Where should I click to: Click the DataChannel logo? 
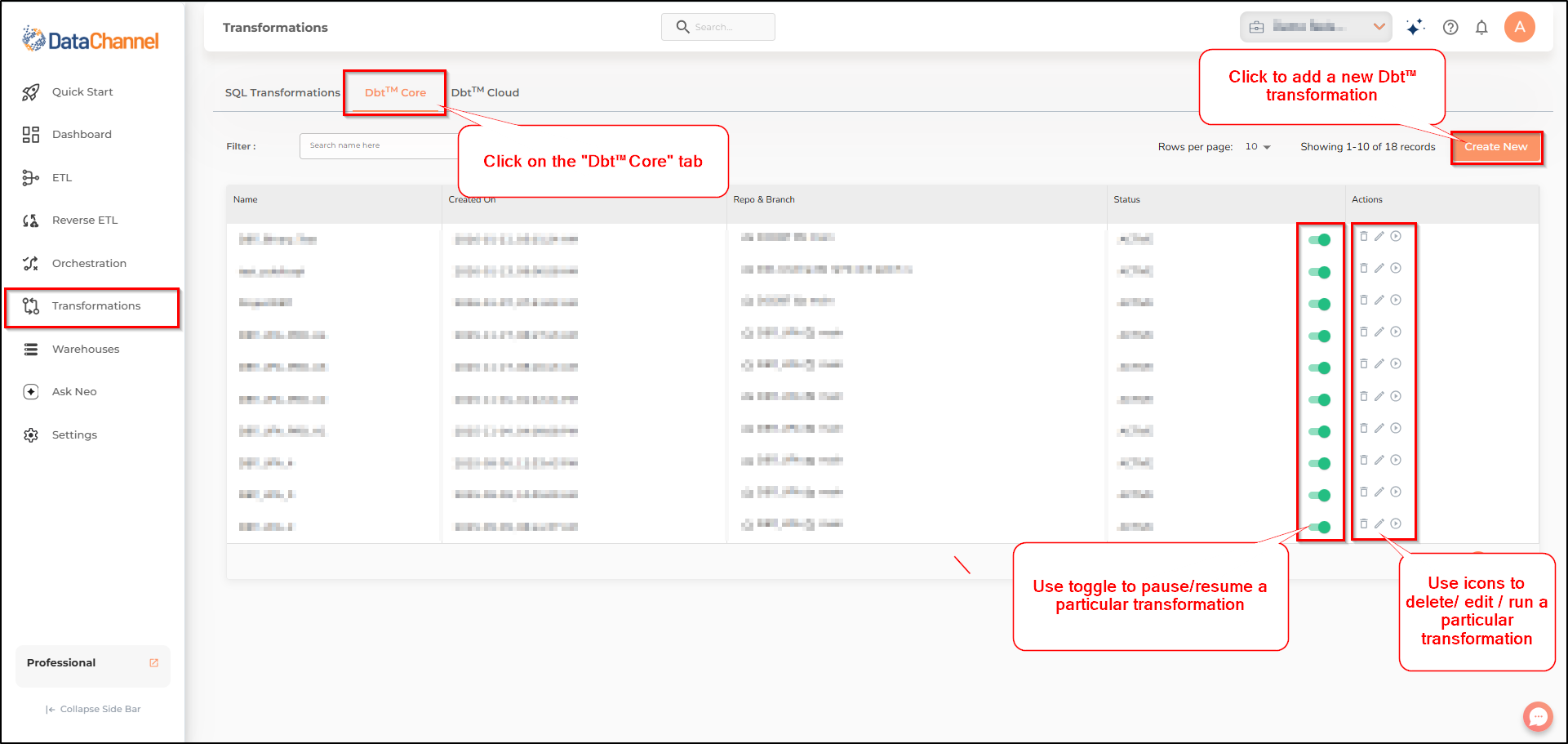point(91,39)
